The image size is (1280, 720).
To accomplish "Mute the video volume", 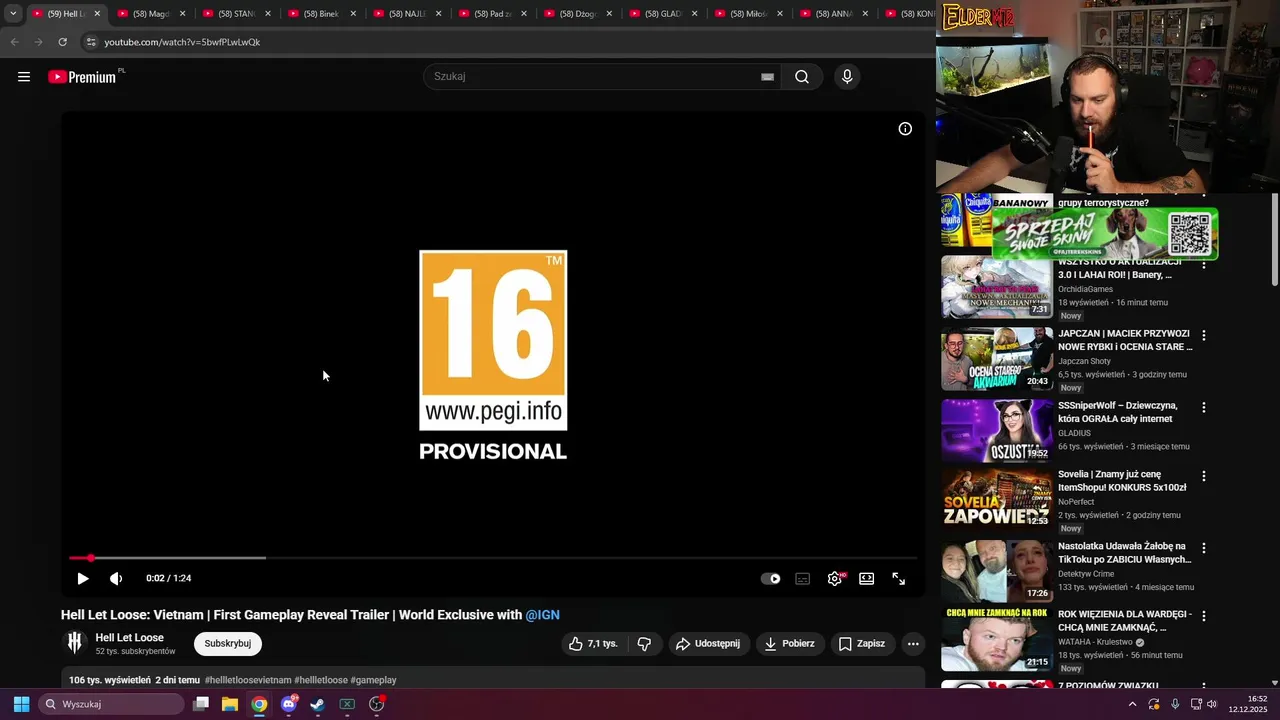I will click(116, 579).
